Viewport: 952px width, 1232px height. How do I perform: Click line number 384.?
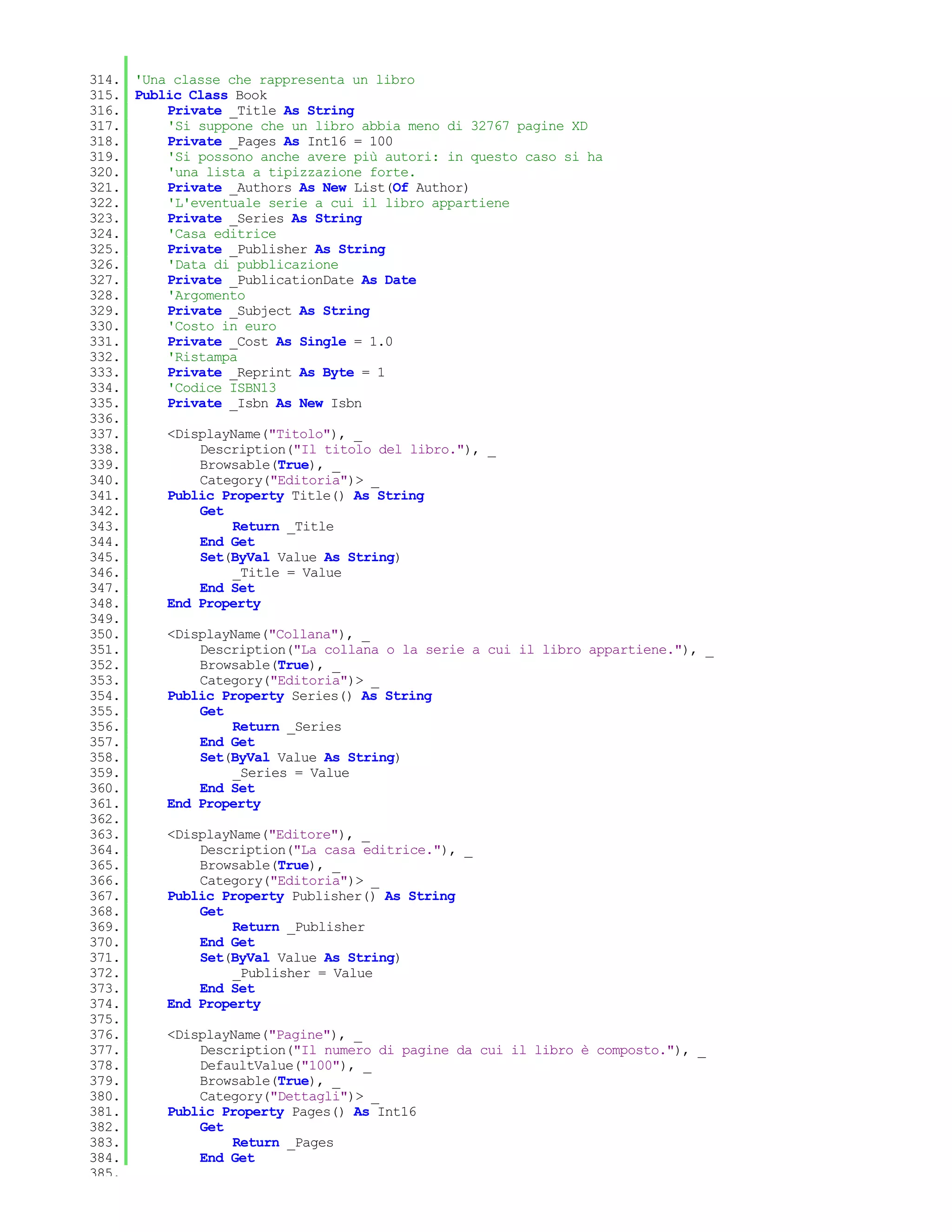[x=104, y=1158]
